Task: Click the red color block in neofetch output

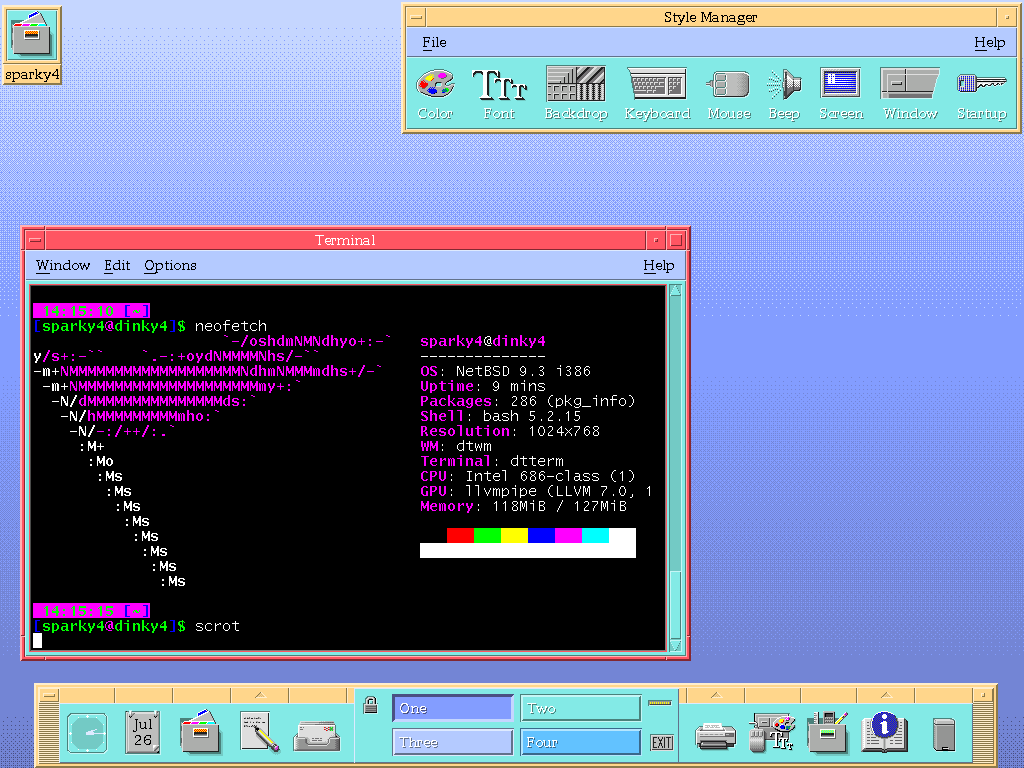Action: point(460,535)
